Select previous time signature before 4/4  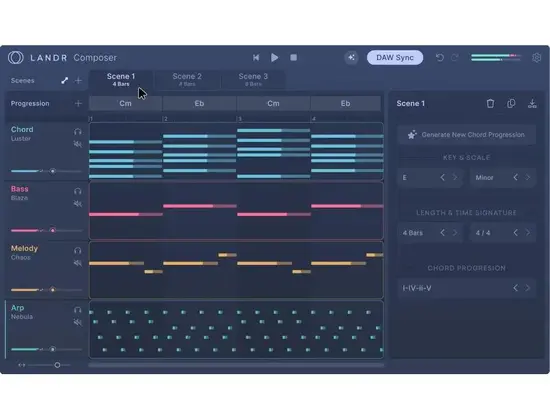(x=515, y=233)
